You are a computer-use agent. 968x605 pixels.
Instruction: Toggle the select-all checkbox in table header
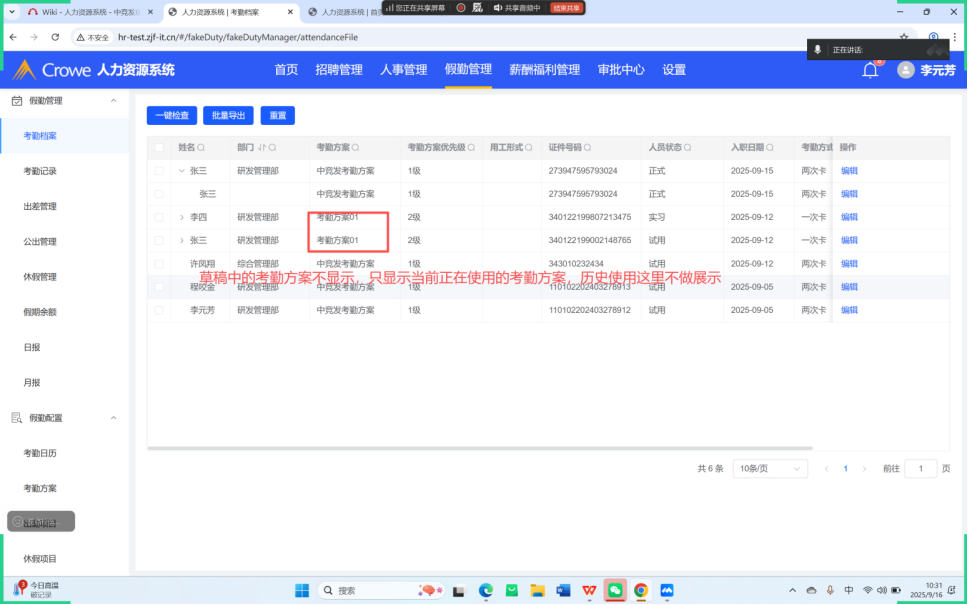pyautogui.click(x=159, y=147)
